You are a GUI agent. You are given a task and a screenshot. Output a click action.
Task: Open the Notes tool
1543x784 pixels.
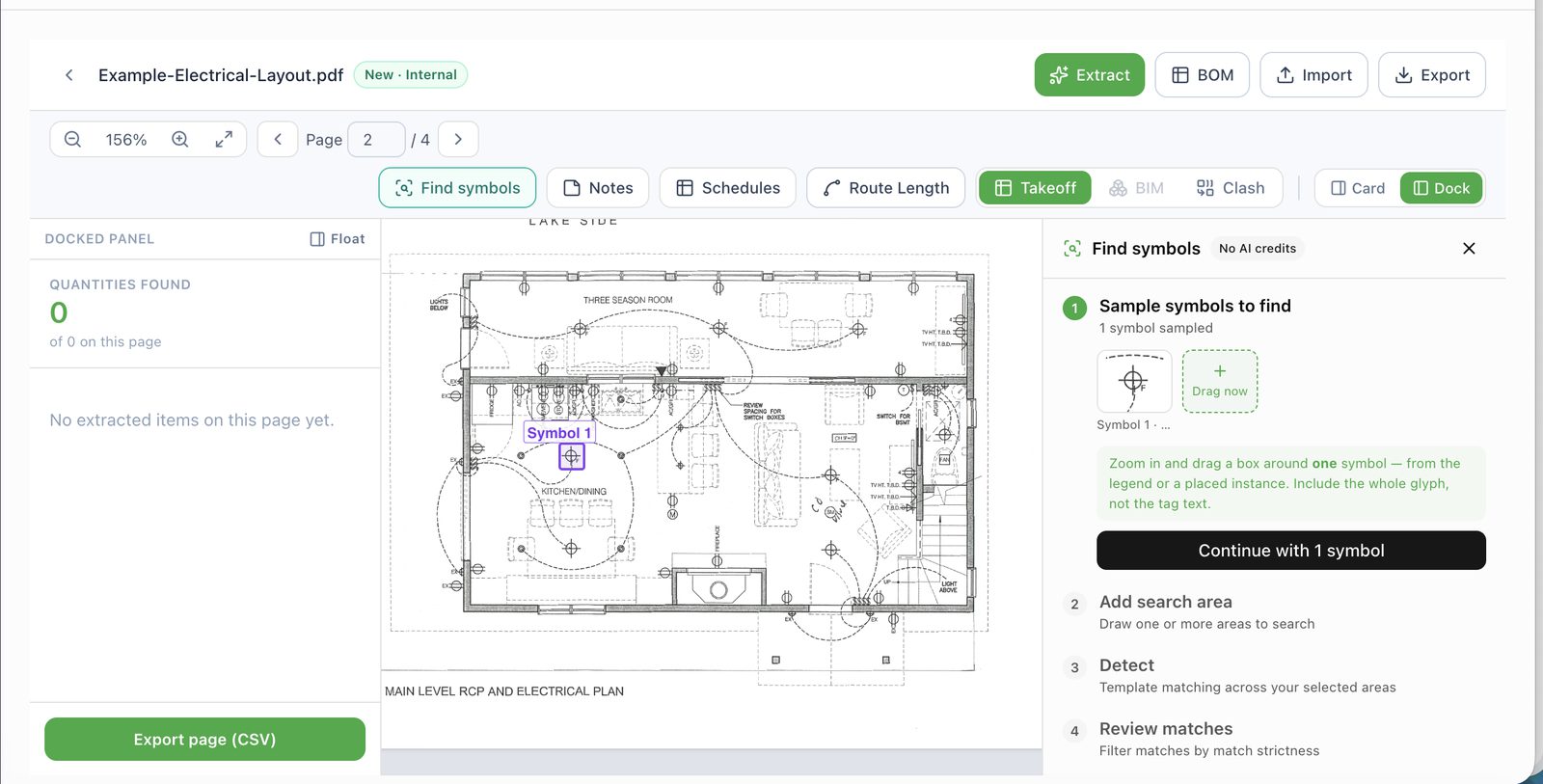pyautogui.click(x=598, y=188)
